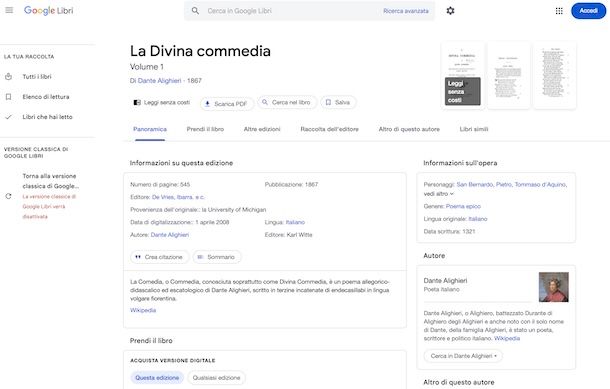Click Ricerca avanzata link
This screenshot has width=610, height=389.
[x=406, y=11]
